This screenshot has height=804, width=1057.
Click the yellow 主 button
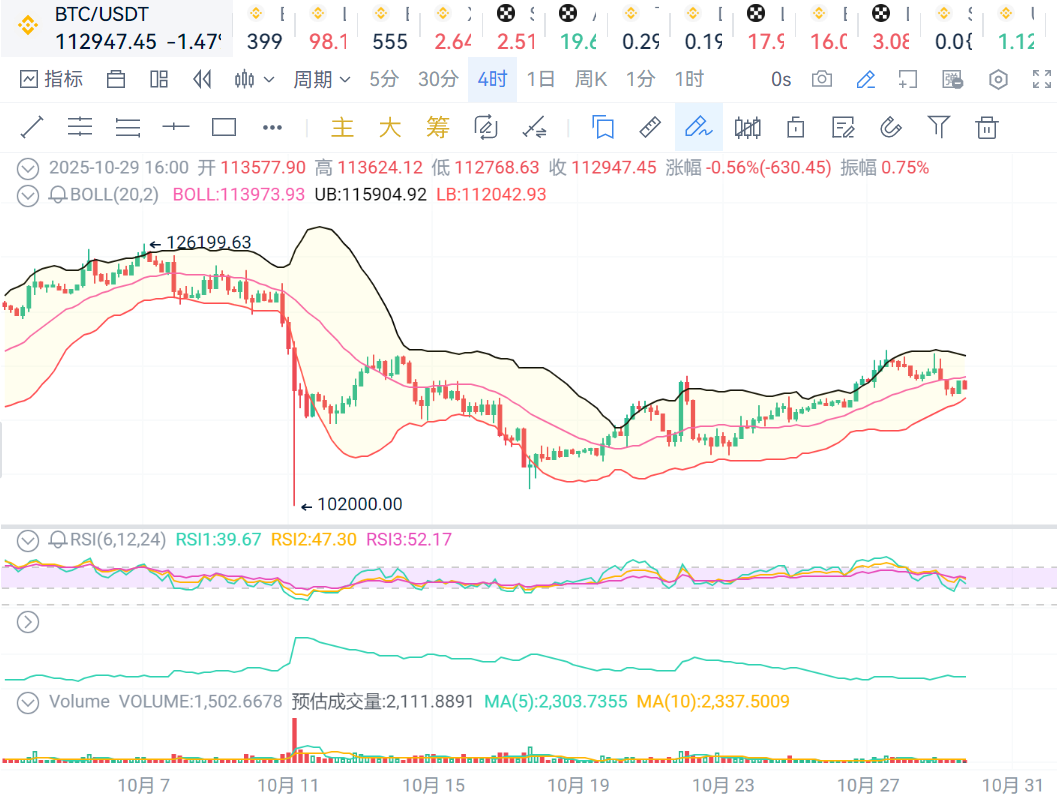tap(342, 127)
